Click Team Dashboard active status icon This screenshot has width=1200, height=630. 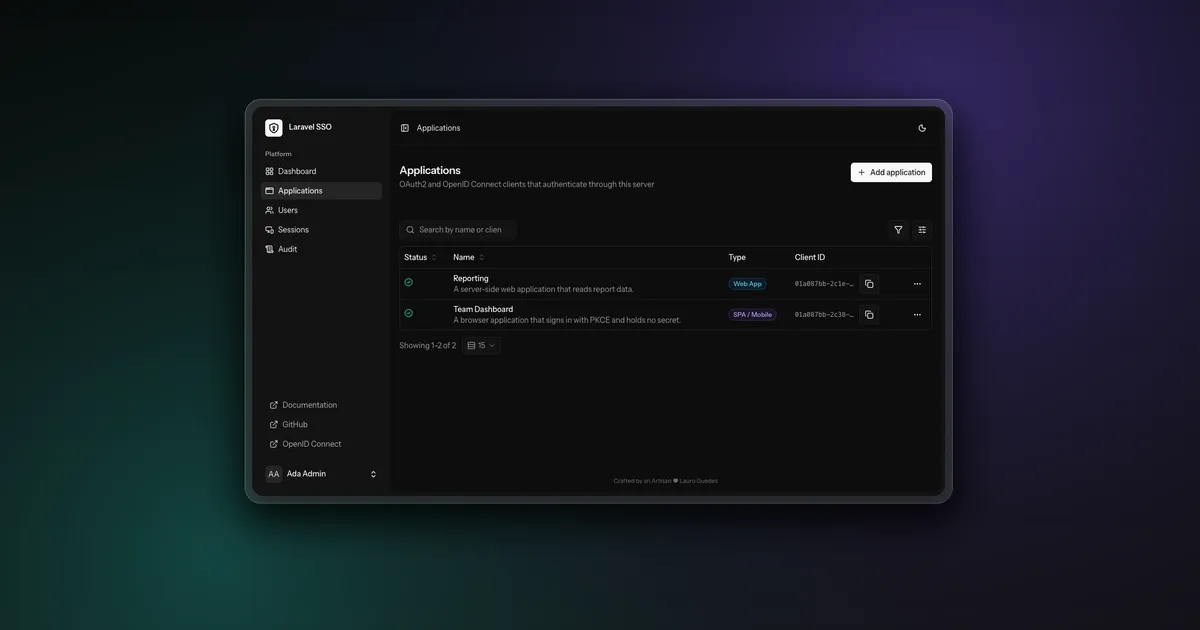[x=408, y=313]
